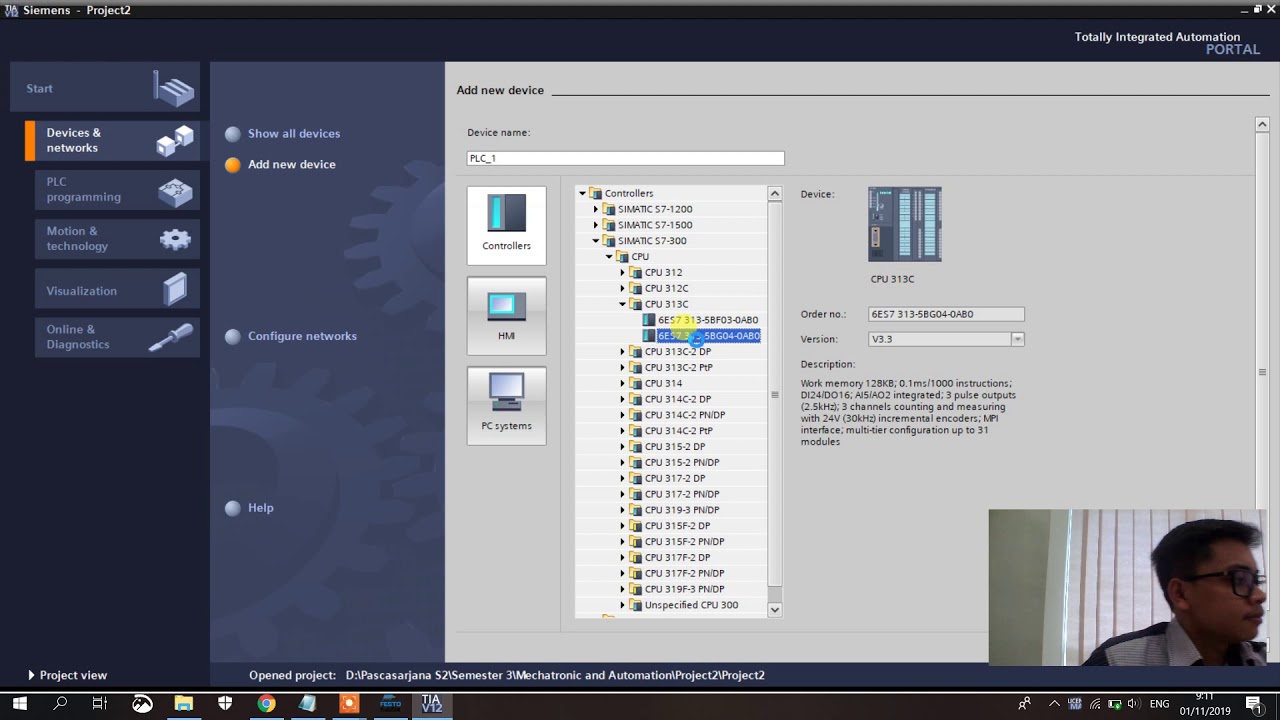
Task: Click the CPU 313C device image
Action: point(905,225)
